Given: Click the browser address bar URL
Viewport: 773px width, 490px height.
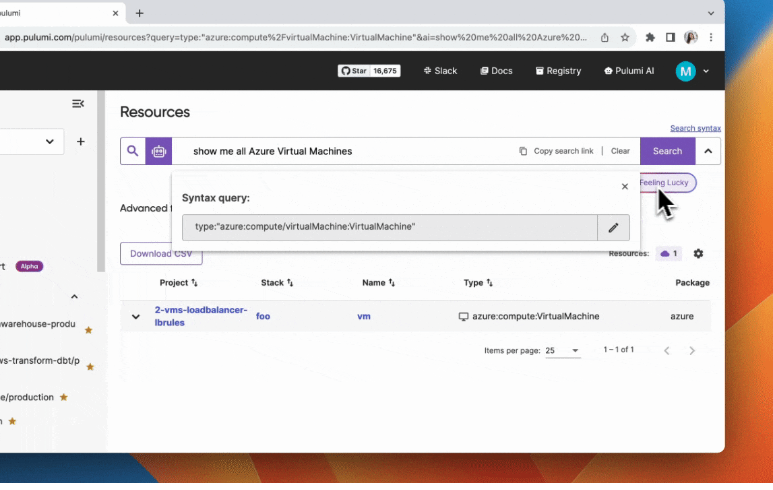Looking at the screenshot, I should click(296, 37).
